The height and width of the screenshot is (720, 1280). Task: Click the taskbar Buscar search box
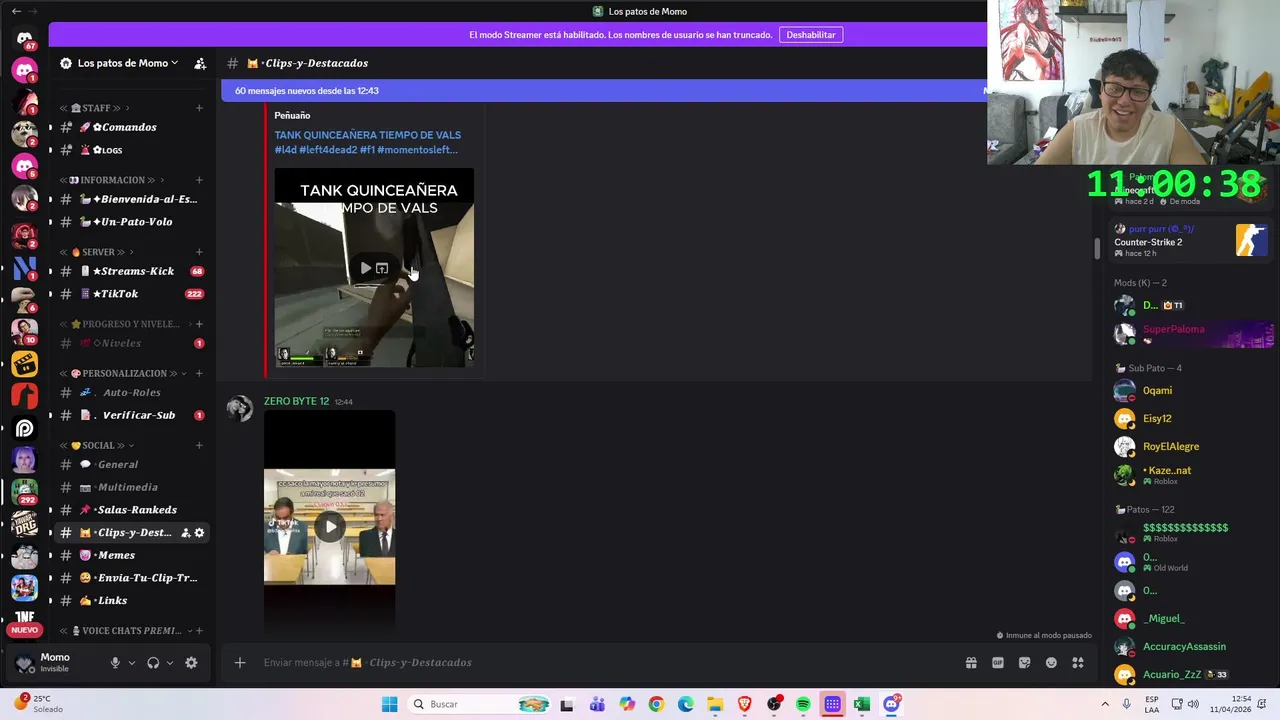480,704
